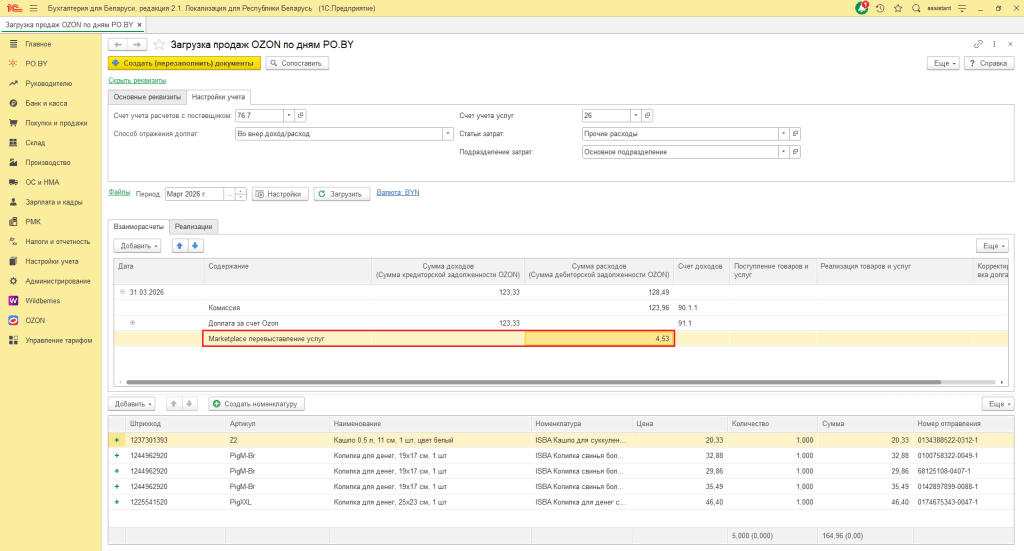Open Покупки и продажи section
Image resolution: width=1024 pixels, height=551 pixels.
coord(56,123)
